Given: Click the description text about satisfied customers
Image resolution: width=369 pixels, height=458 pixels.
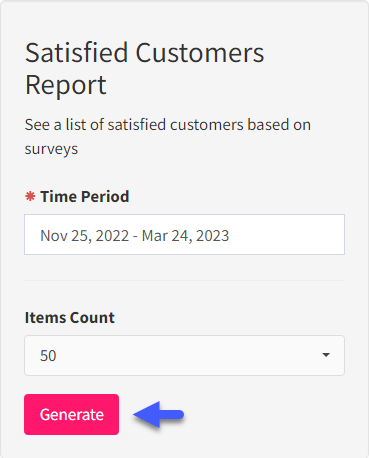Looking at the screenshot, I should (x=168, y=137).
